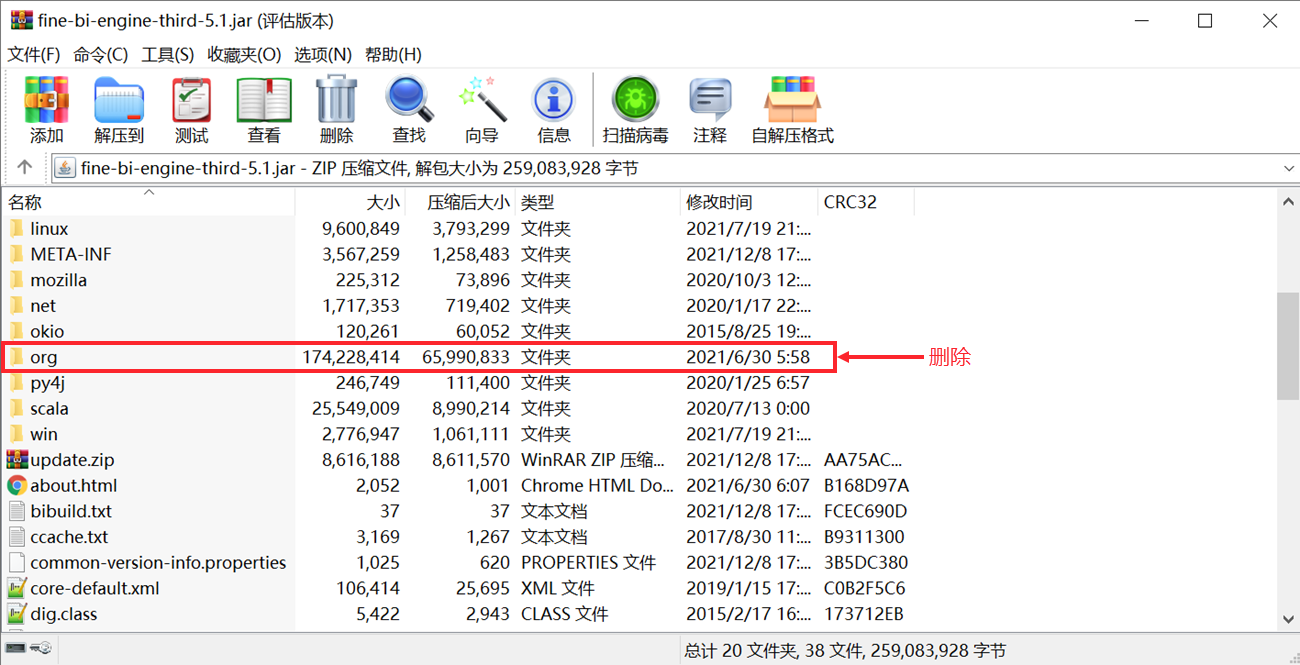Click the status bar drive/key icon
This screenshot has height=665, width=1300.
point(29,648)
